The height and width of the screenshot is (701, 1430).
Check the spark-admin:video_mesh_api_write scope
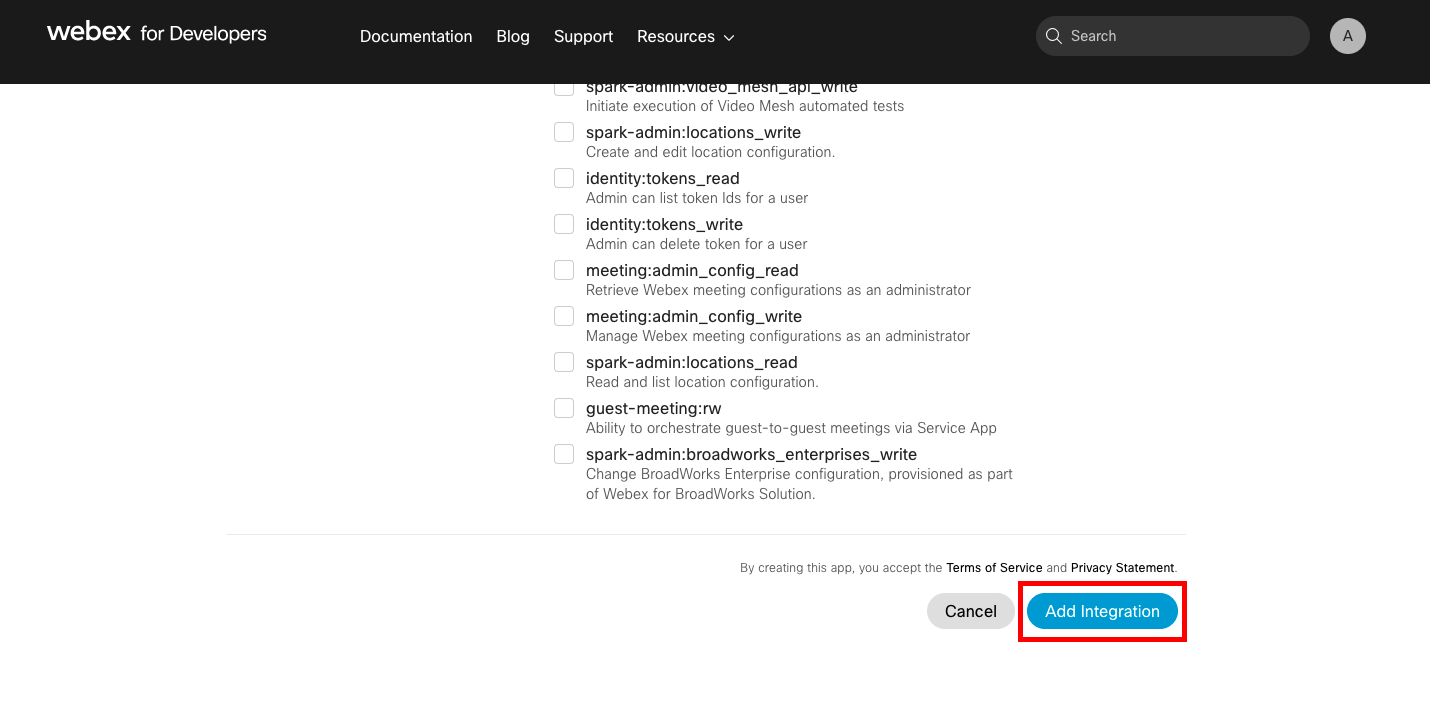pos(564,87)
